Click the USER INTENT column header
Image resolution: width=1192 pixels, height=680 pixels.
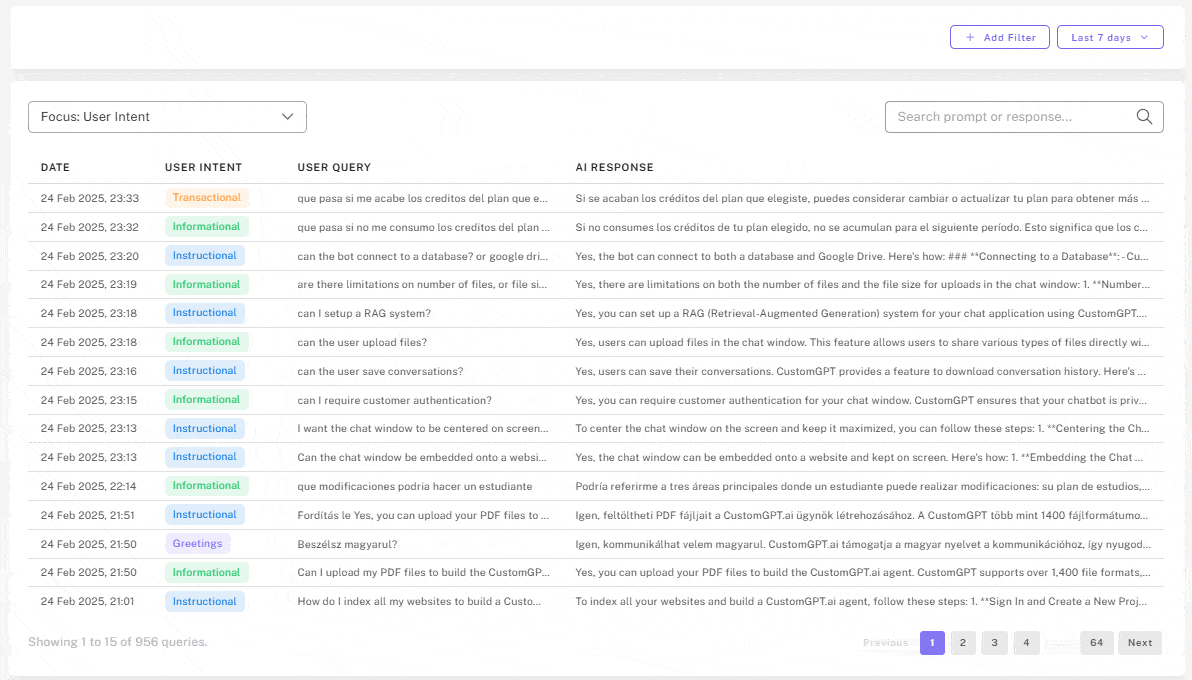point(203,167)
